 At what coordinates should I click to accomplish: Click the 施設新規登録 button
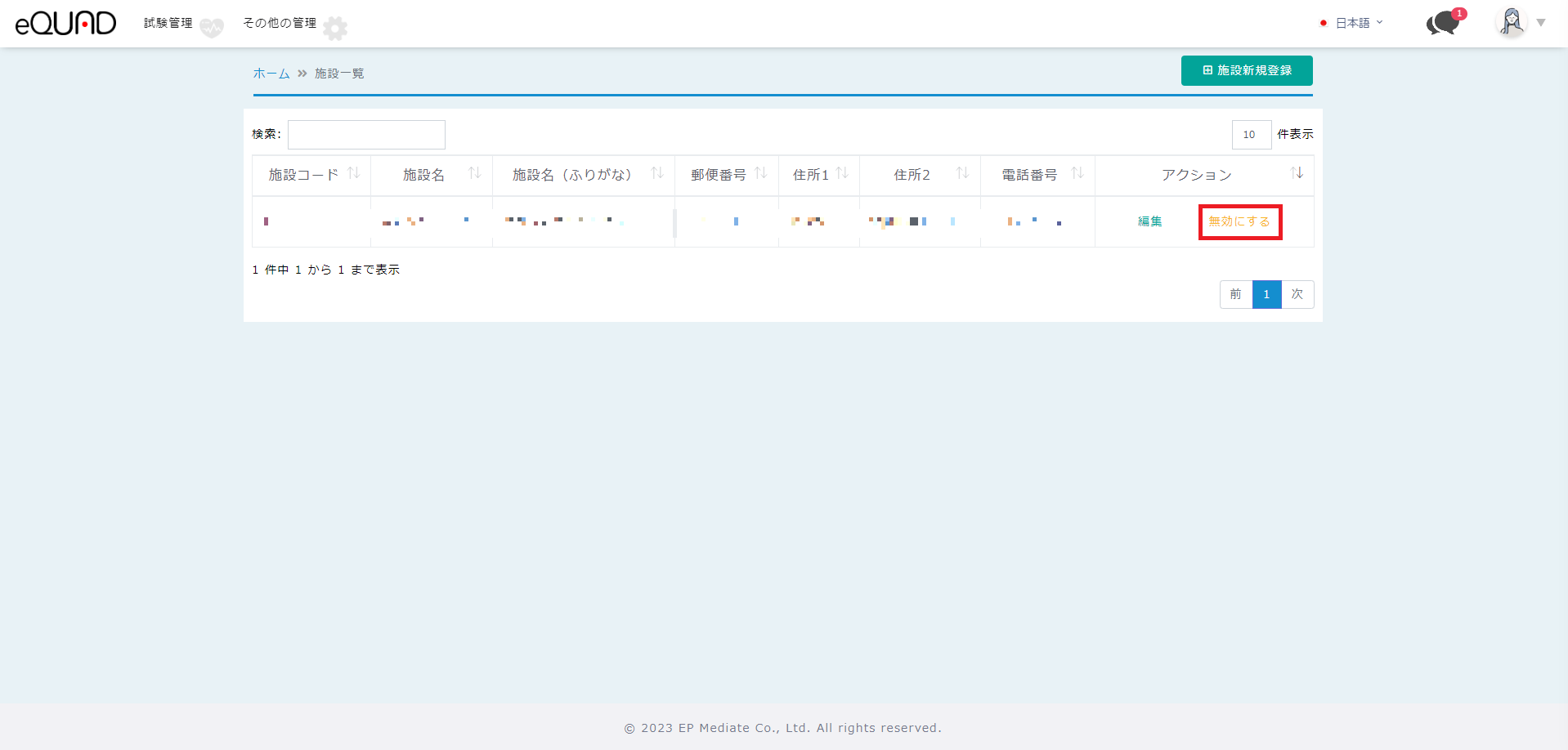(1247, 70)
